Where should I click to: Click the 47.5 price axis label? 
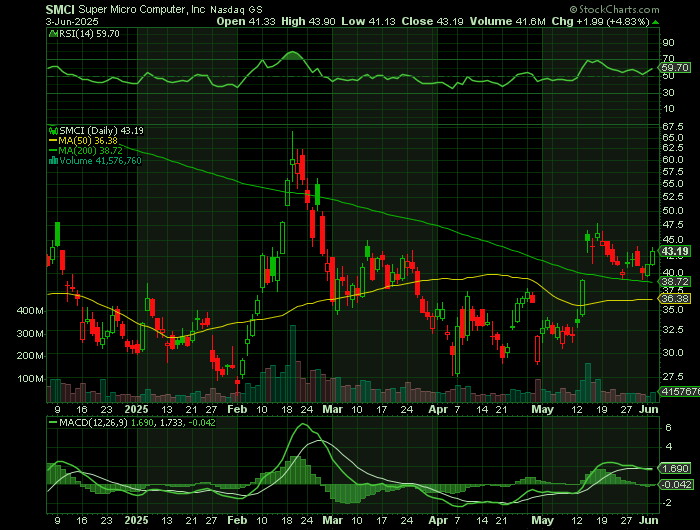click(x=673, y=225)
